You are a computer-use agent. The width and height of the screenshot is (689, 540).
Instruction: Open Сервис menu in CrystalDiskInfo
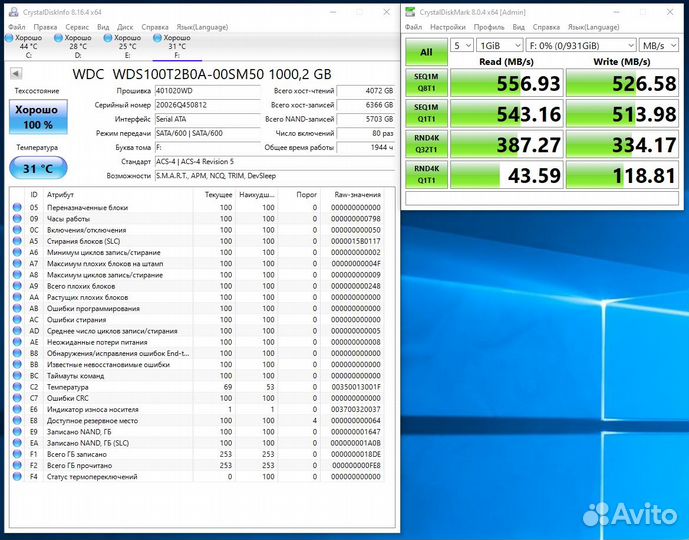[x=77, y=27]
